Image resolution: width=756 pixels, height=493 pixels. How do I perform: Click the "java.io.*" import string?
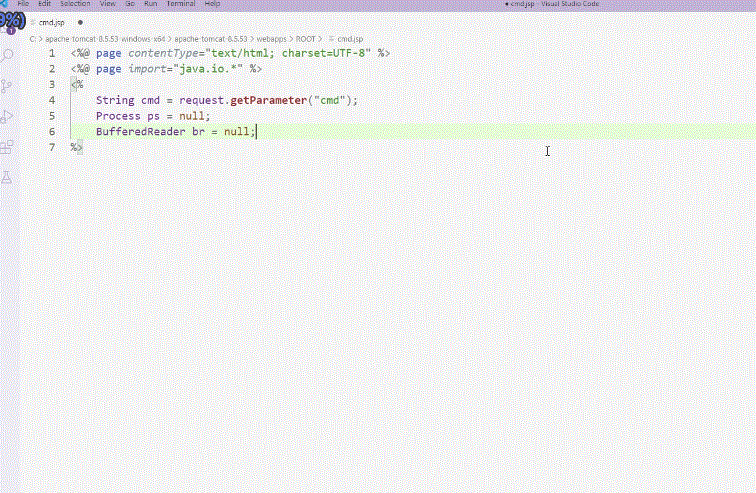(208, 69)
